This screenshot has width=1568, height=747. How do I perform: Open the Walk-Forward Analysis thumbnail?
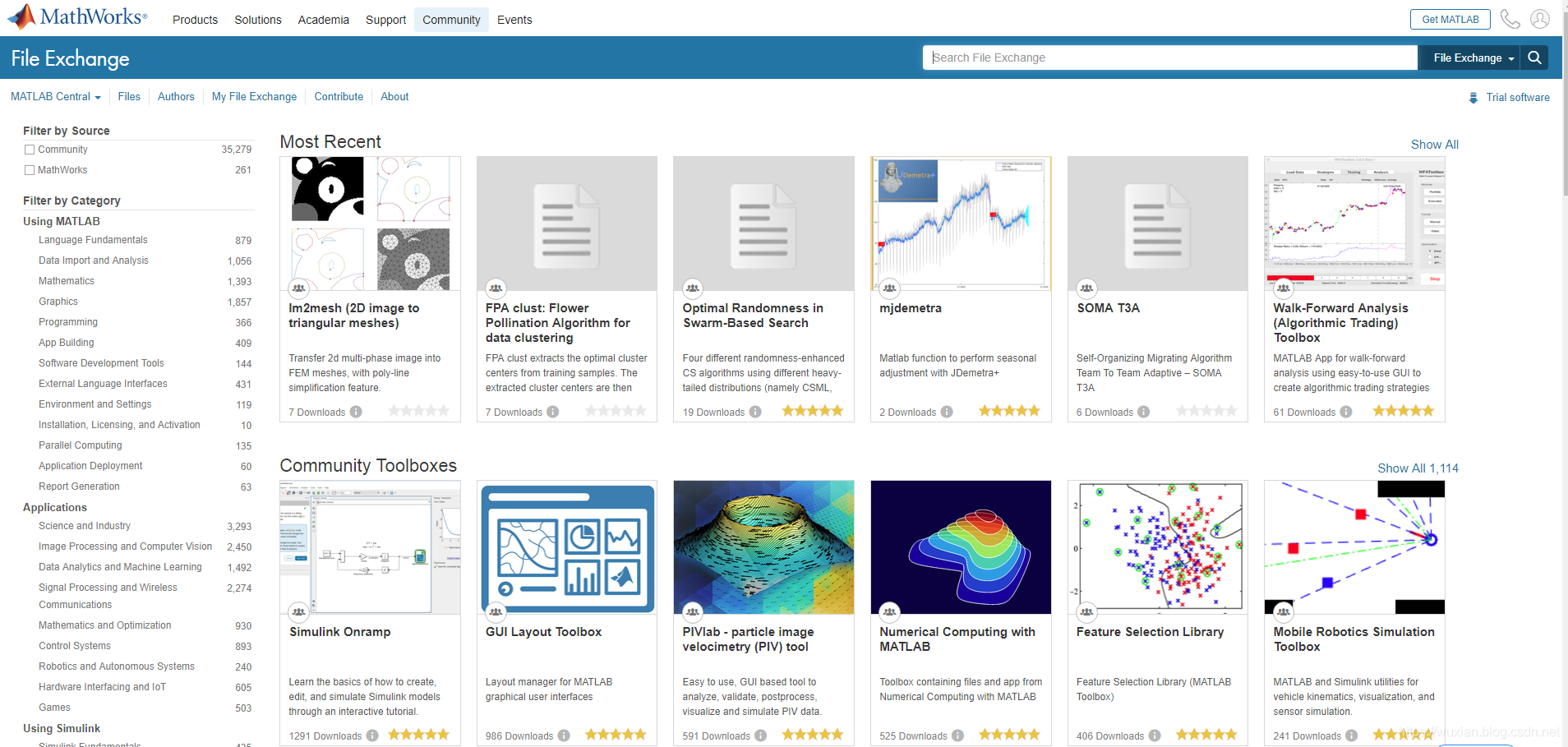[1354, 224]
